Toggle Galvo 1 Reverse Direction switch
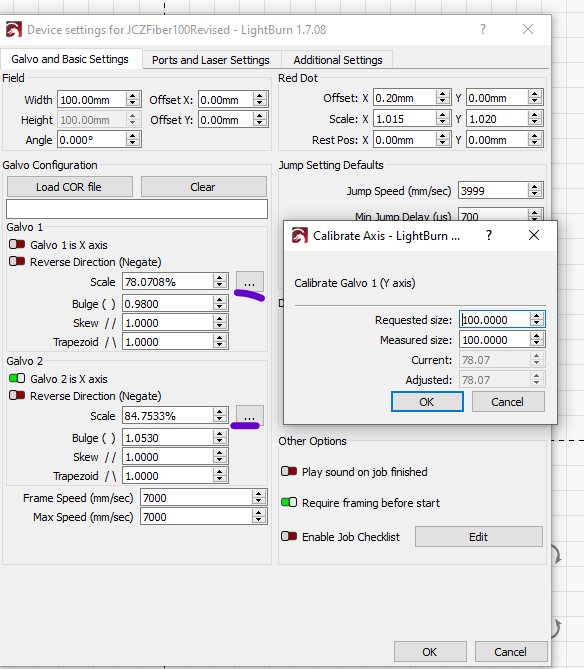The image size is (584, 669). coord(17,261)
